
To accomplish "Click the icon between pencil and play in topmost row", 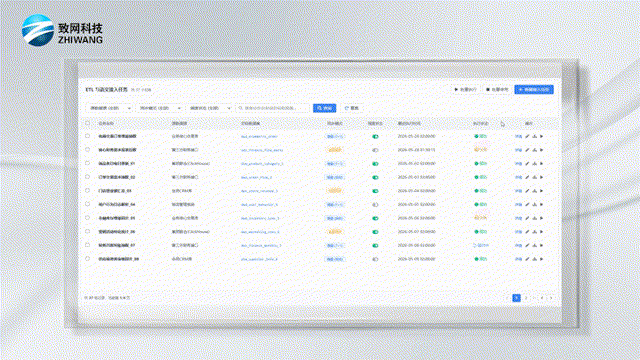I will coord(535,136).
